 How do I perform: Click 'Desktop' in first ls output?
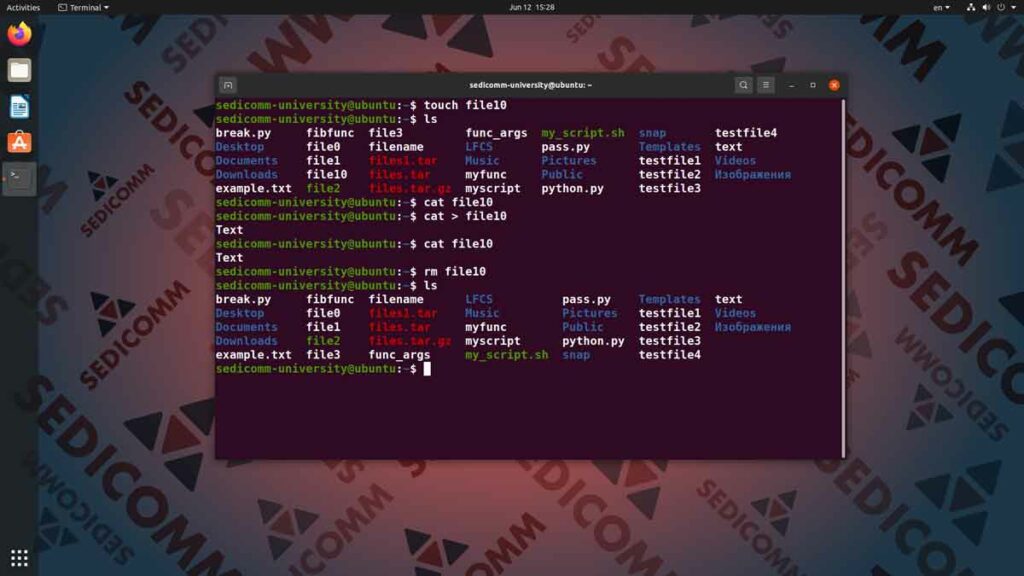coord(240,147)
